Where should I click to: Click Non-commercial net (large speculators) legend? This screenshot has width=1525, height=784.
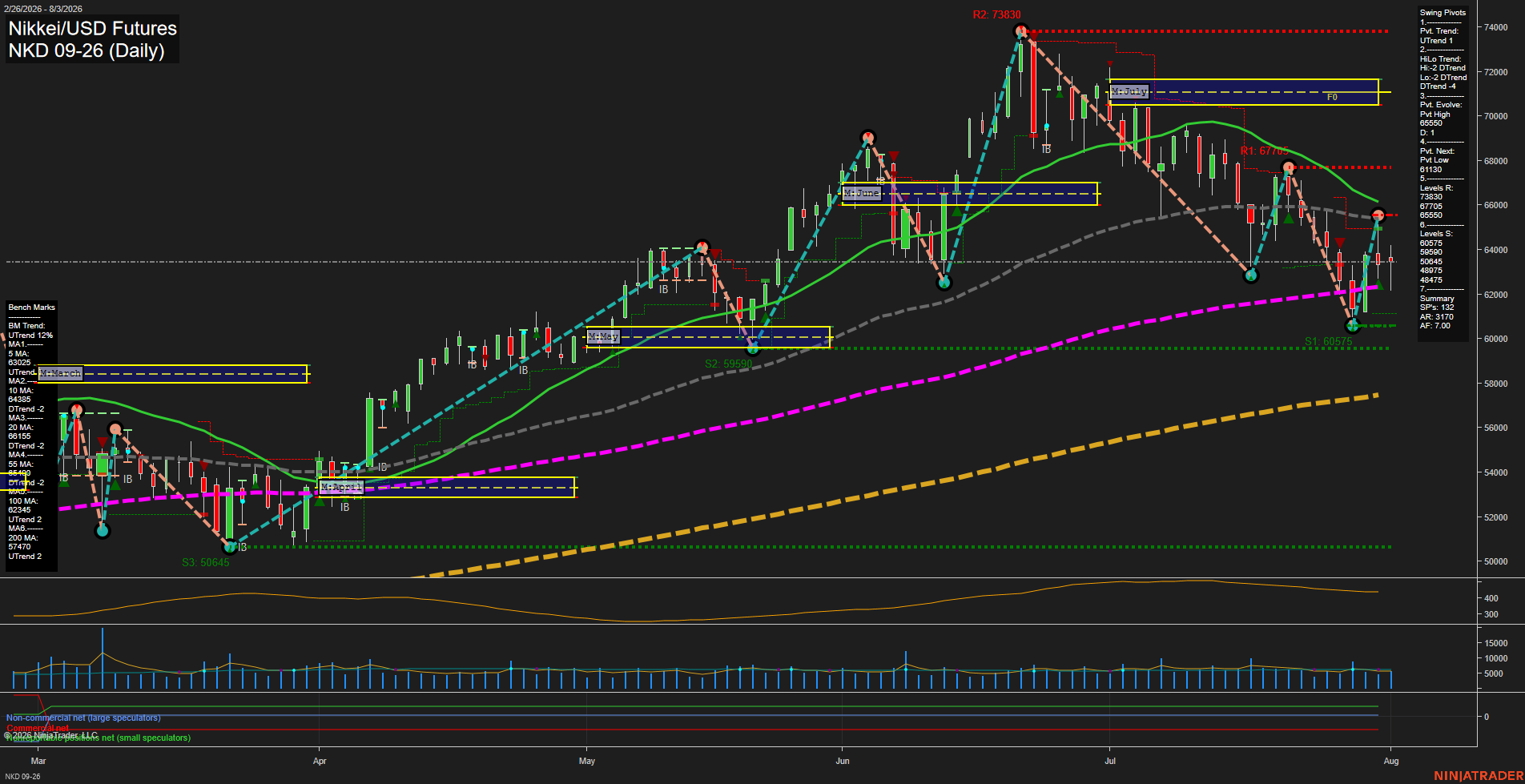click(x=83, y=718)
